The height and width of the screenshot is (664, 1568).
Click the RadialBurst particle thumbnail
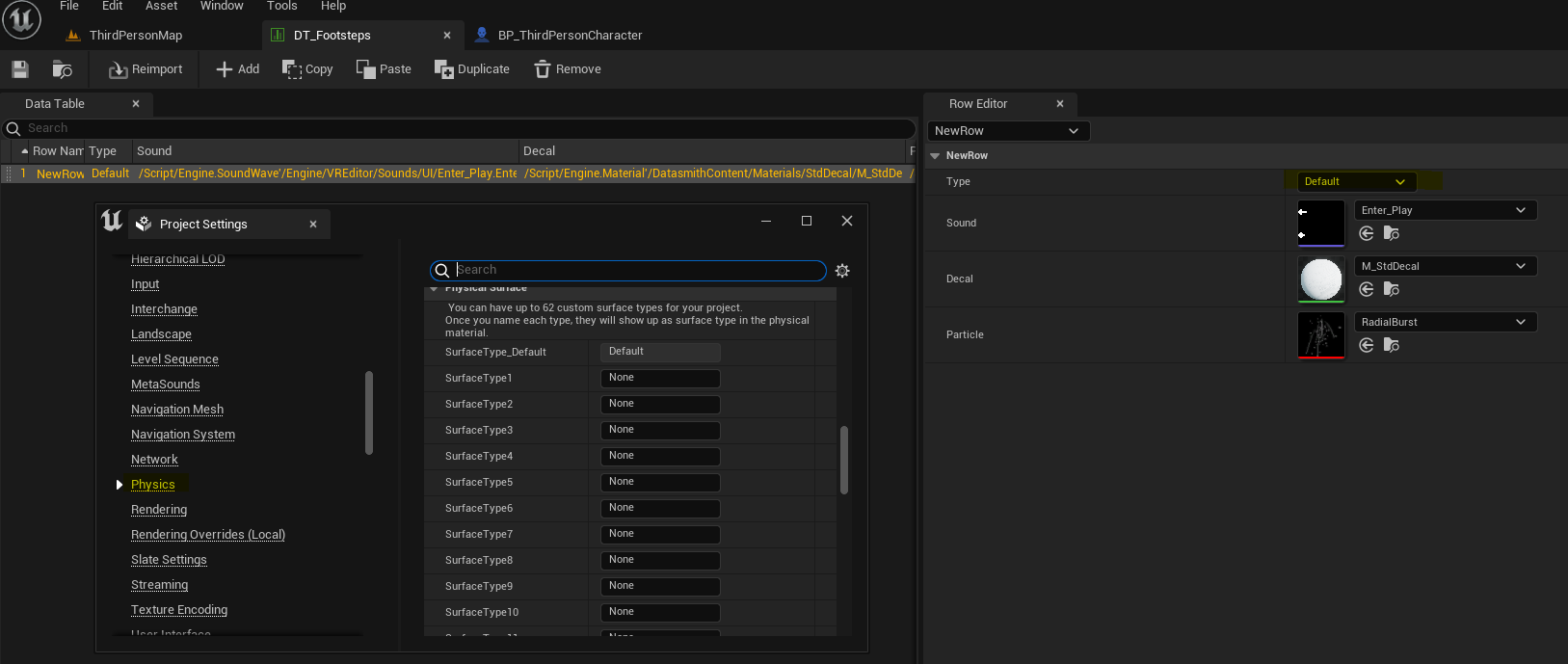[x=1321, y=334]
